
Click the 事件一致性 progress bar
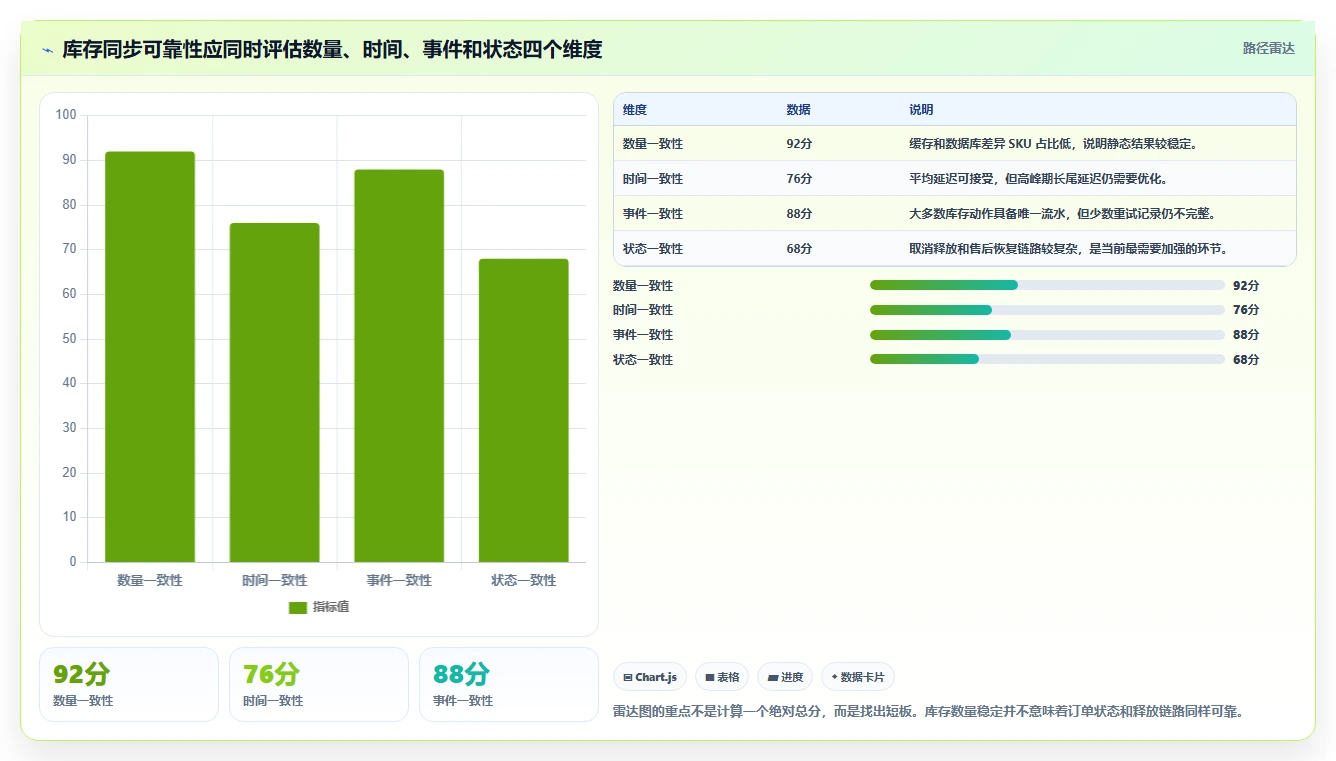[1047, 335]
